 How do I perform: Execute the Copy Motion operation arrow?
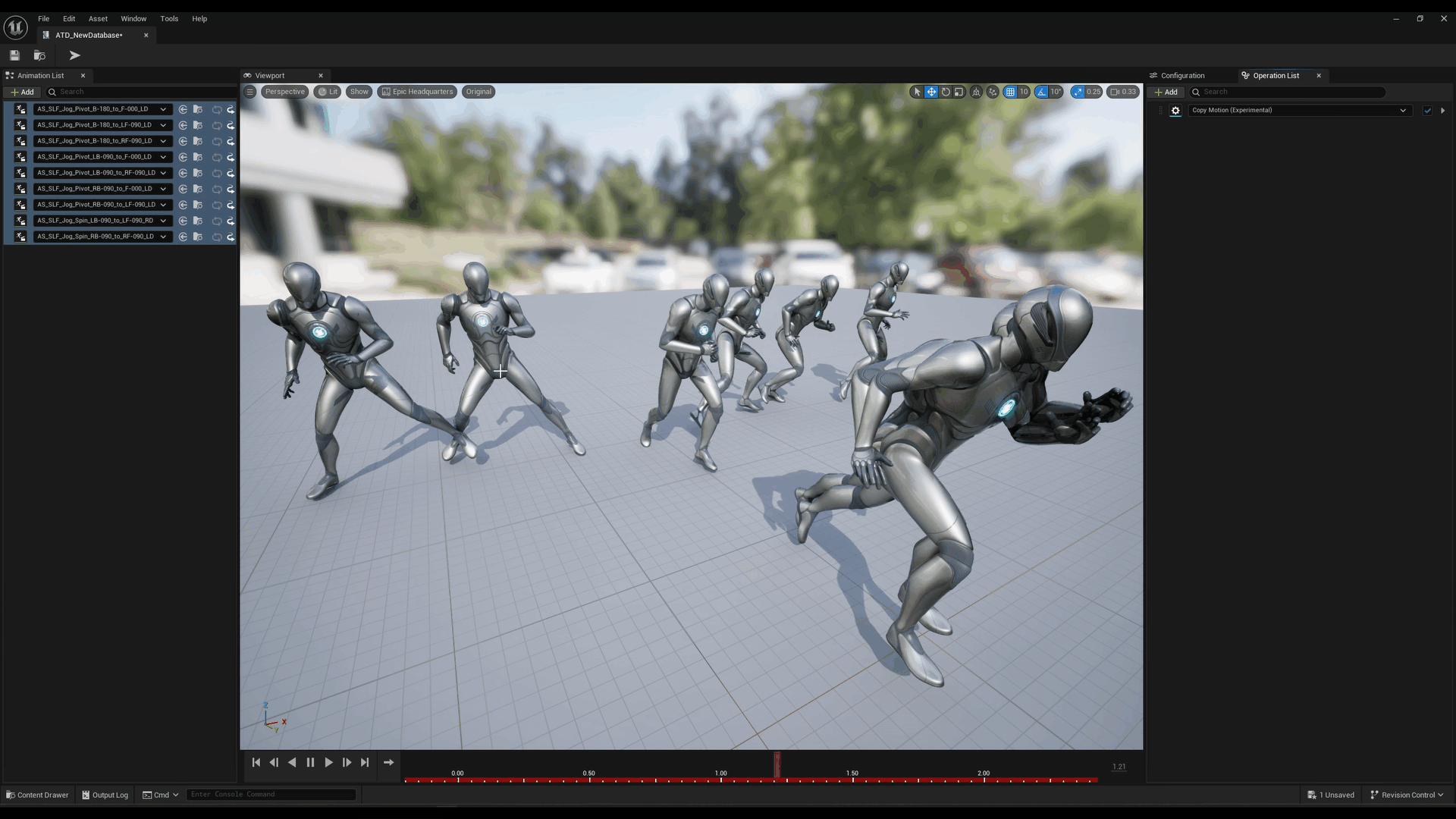click(x=1442, y=111)
